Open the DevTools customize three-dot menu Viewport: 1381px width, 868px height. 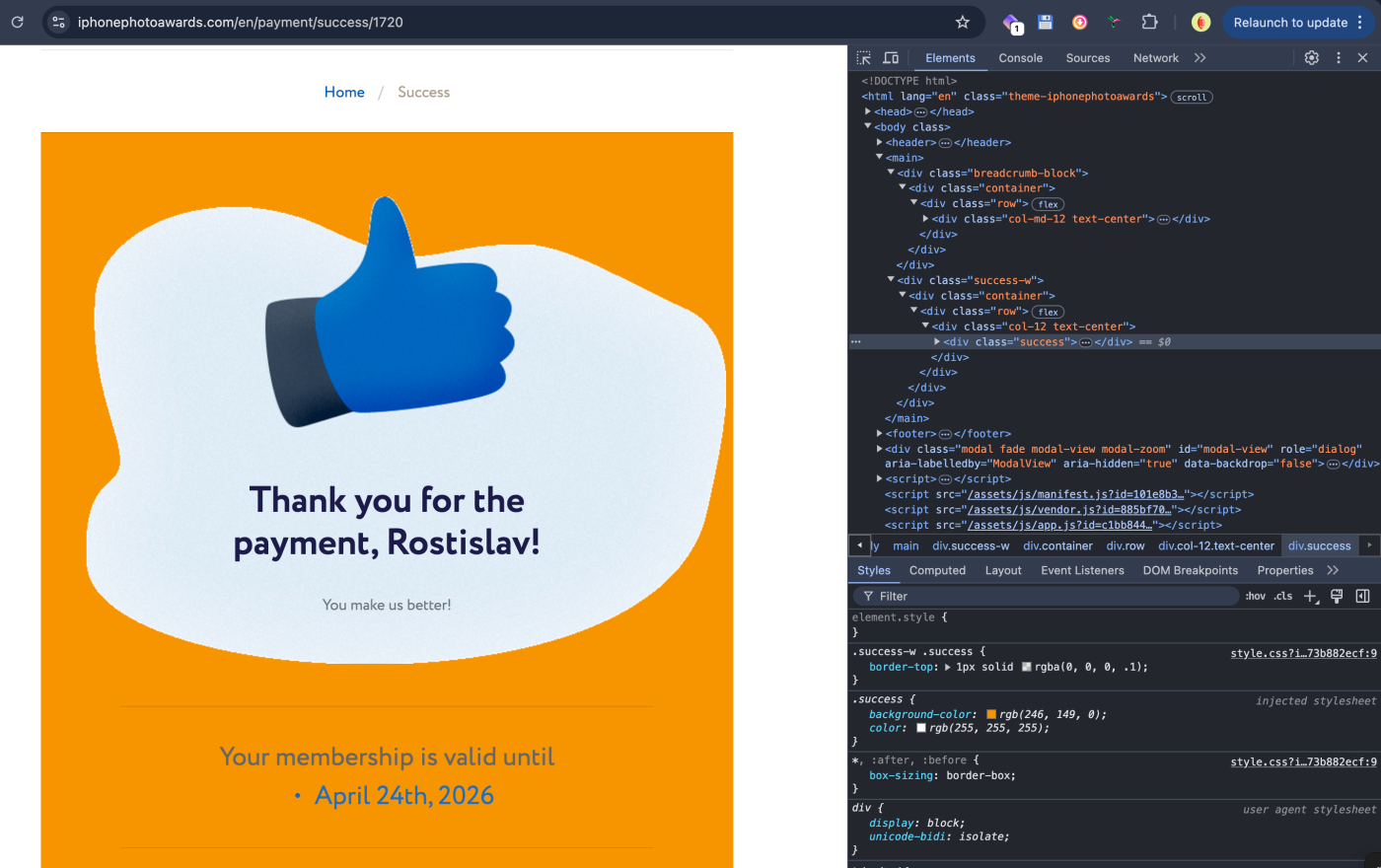coord(1339,58)
